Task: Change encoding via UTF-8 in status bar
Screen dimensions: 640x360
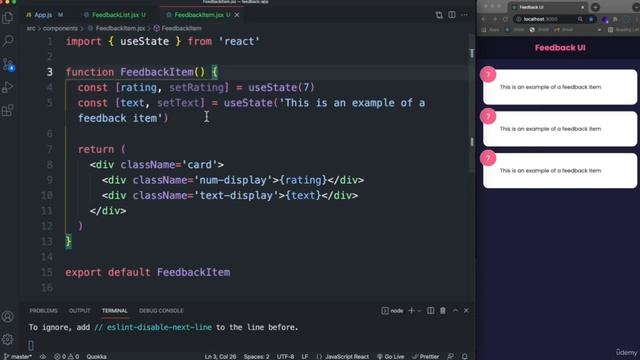Action: [285, 356]
